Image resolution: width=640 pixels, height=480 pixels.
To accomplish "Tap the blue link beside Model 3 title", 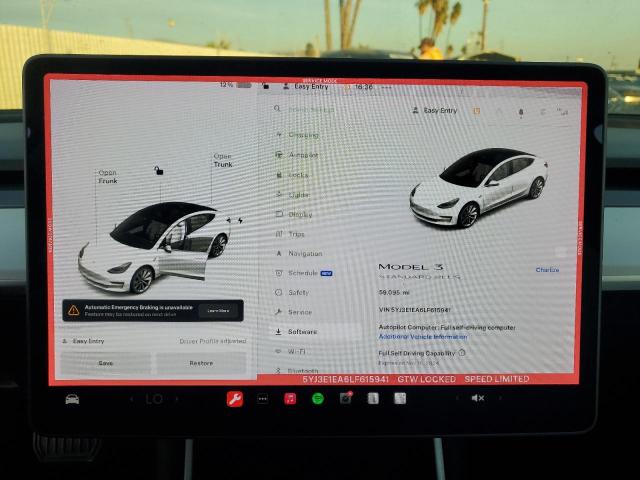I will tap(547, 270).
